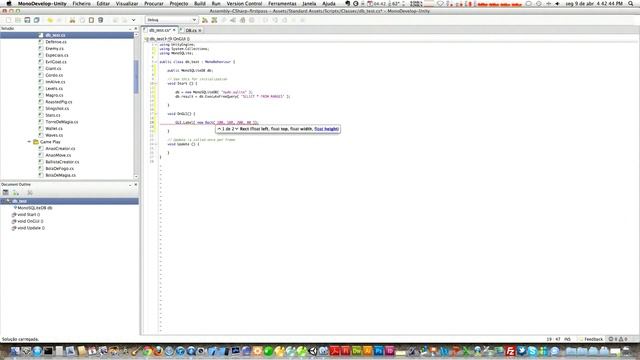The image size is (640, 360).
Task: Click the first Document Outline toolbar icon
Action: (x=6, y=193)
